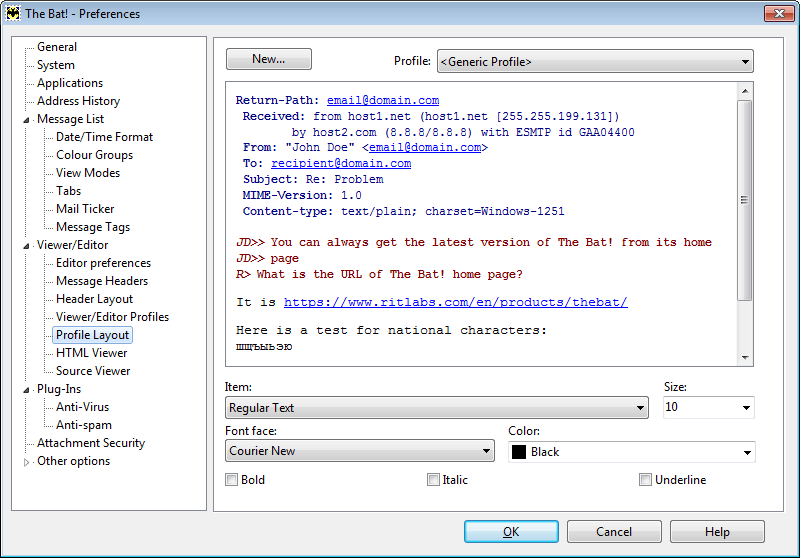Open Viewer/Editor Profiles page
This screenshot has width=800, height=558.
[x=112, y=317]
